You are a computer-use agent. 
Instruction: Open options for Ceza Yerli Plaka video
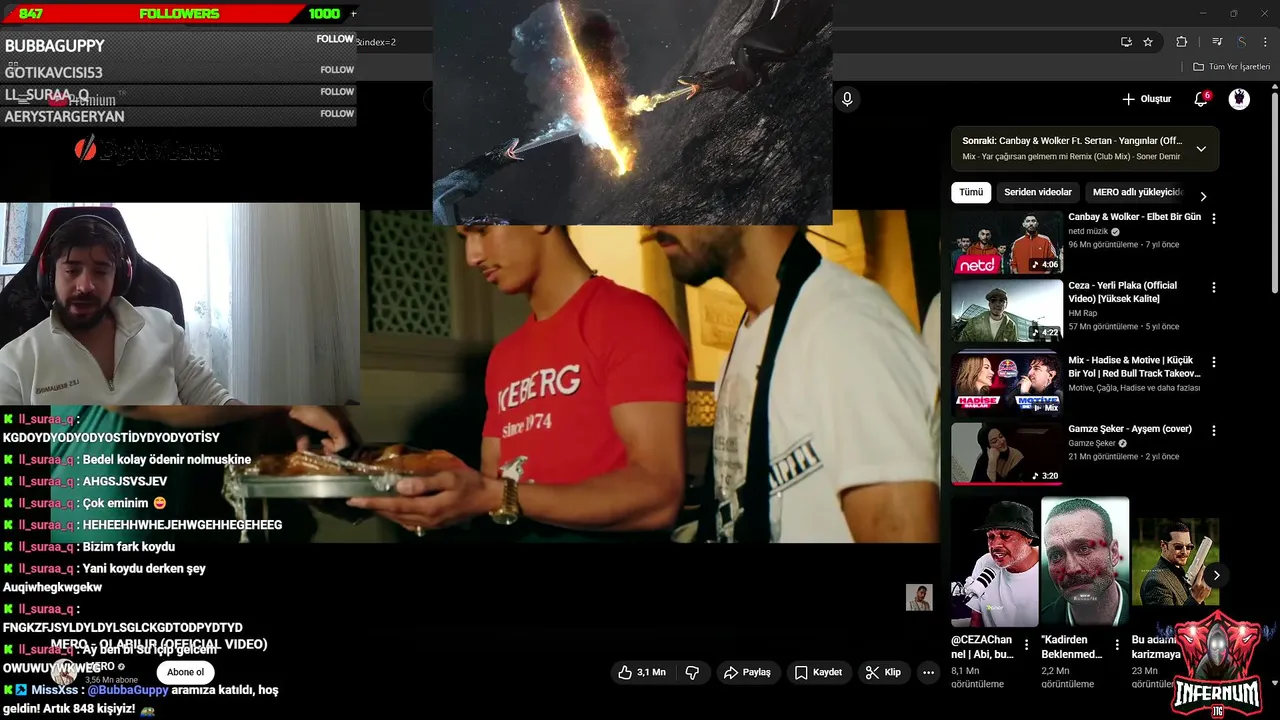click(1214, 287)
